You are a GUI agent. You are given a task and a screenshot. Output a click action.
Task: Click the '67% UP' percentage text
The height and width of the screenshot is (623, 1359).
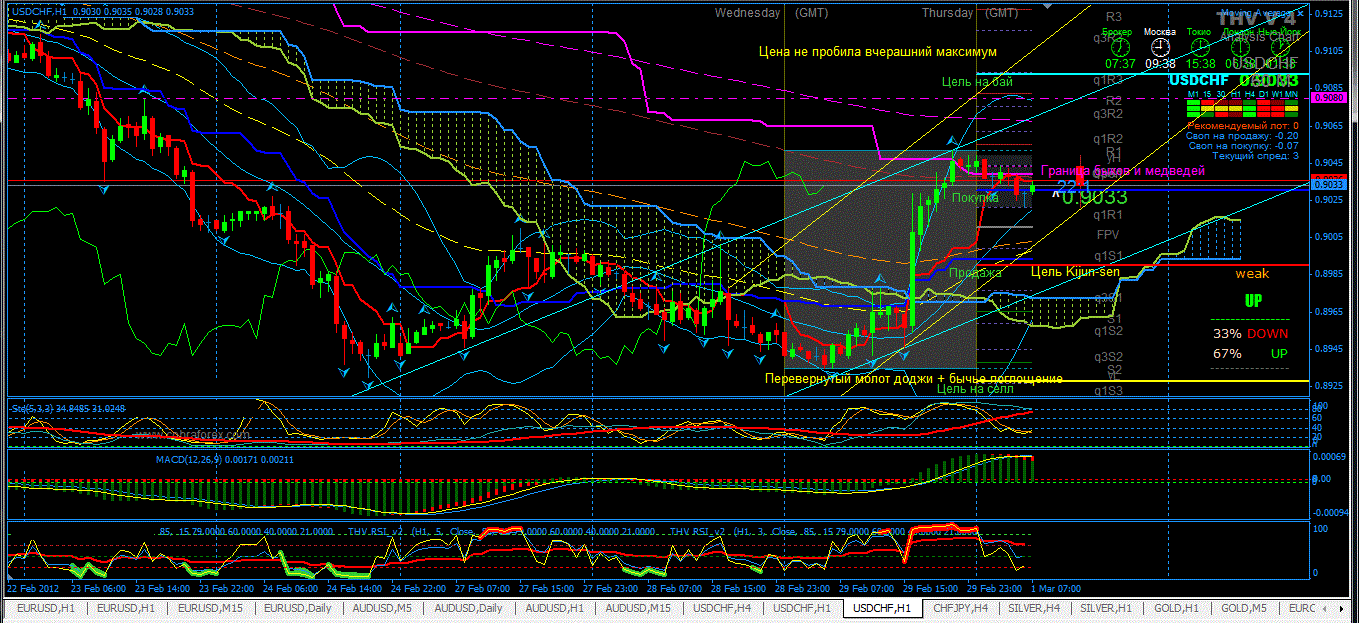coord(1250,353)
